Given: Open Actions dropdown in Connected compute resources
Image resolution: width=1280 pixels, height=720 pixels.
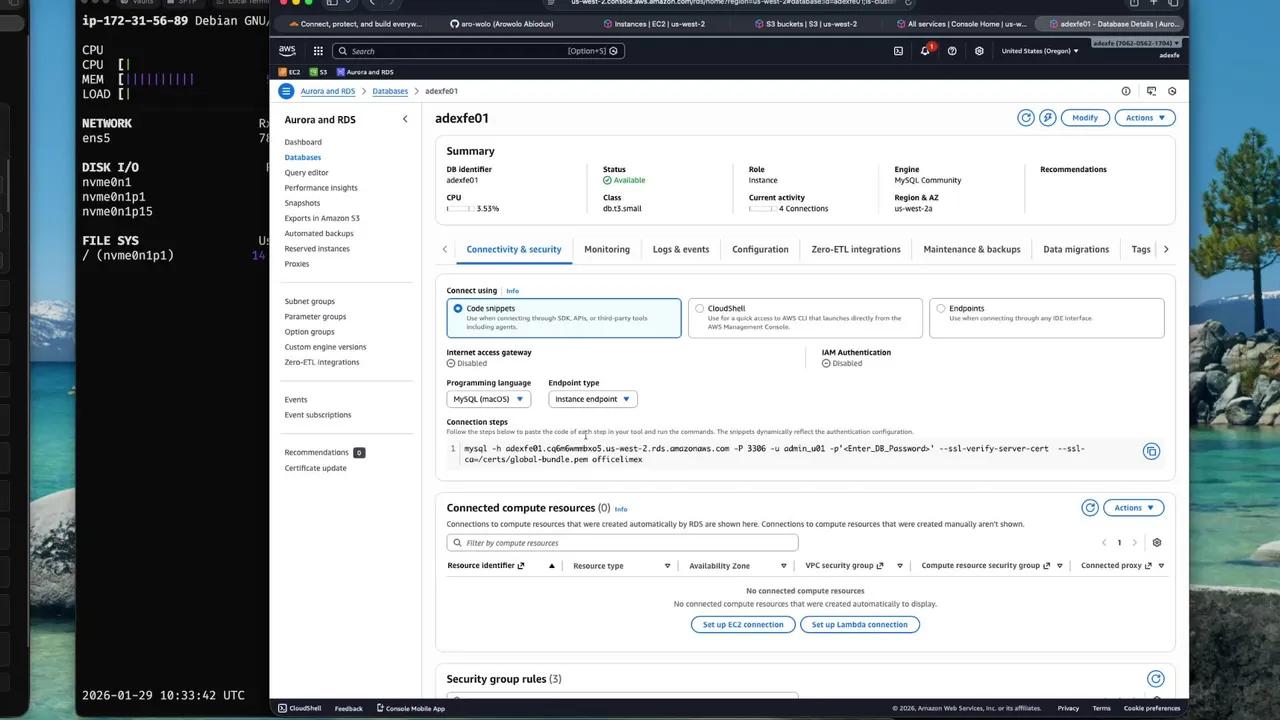Looking at the screenshot, I should tap(1133, 508).
